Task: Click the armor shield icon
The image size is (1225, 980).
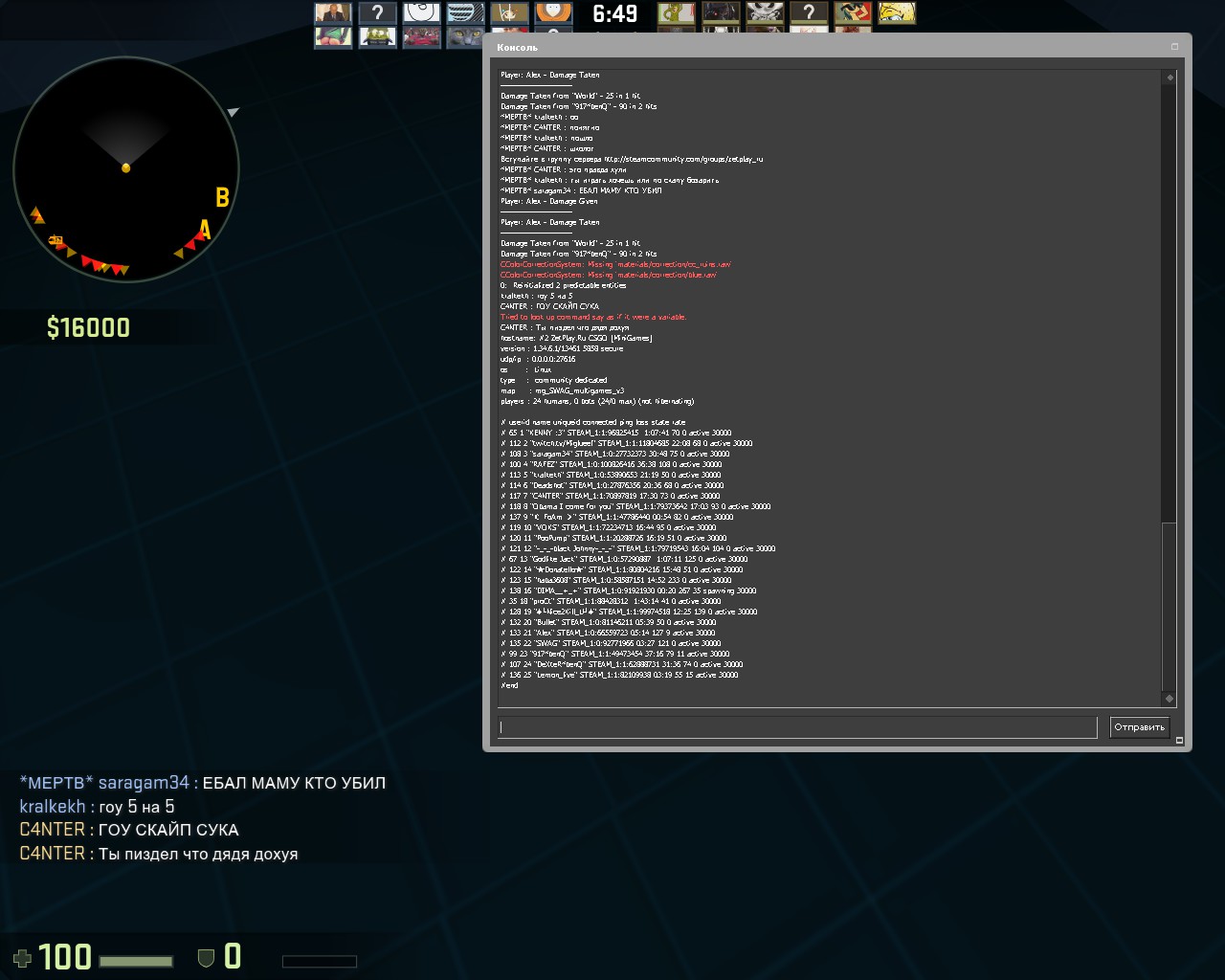Action: tap(205, 957)
